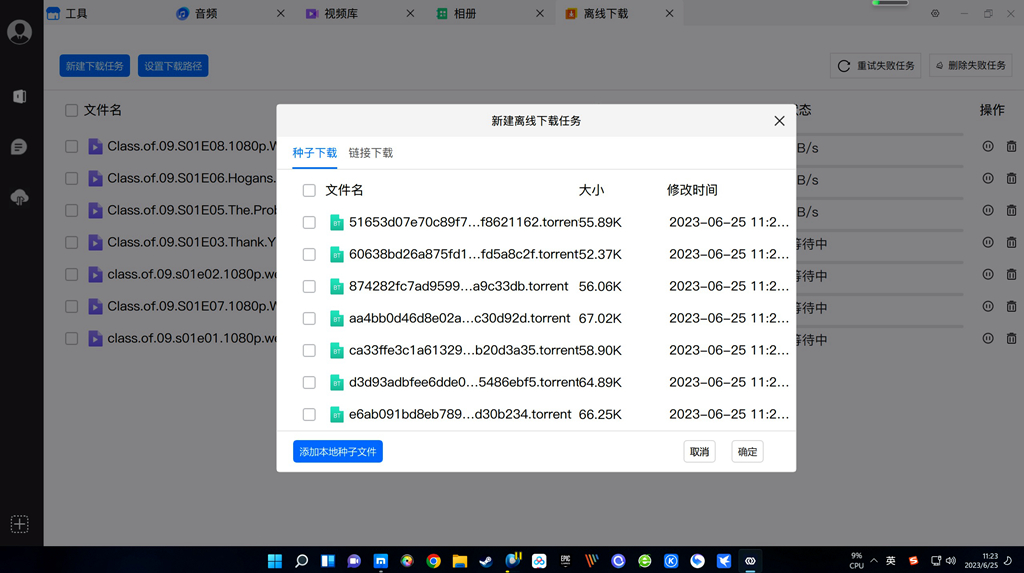This screenshot has height=573, width=1024.
Task: Delete the class.of.09.s01e02 download task
Action: 1012,274
